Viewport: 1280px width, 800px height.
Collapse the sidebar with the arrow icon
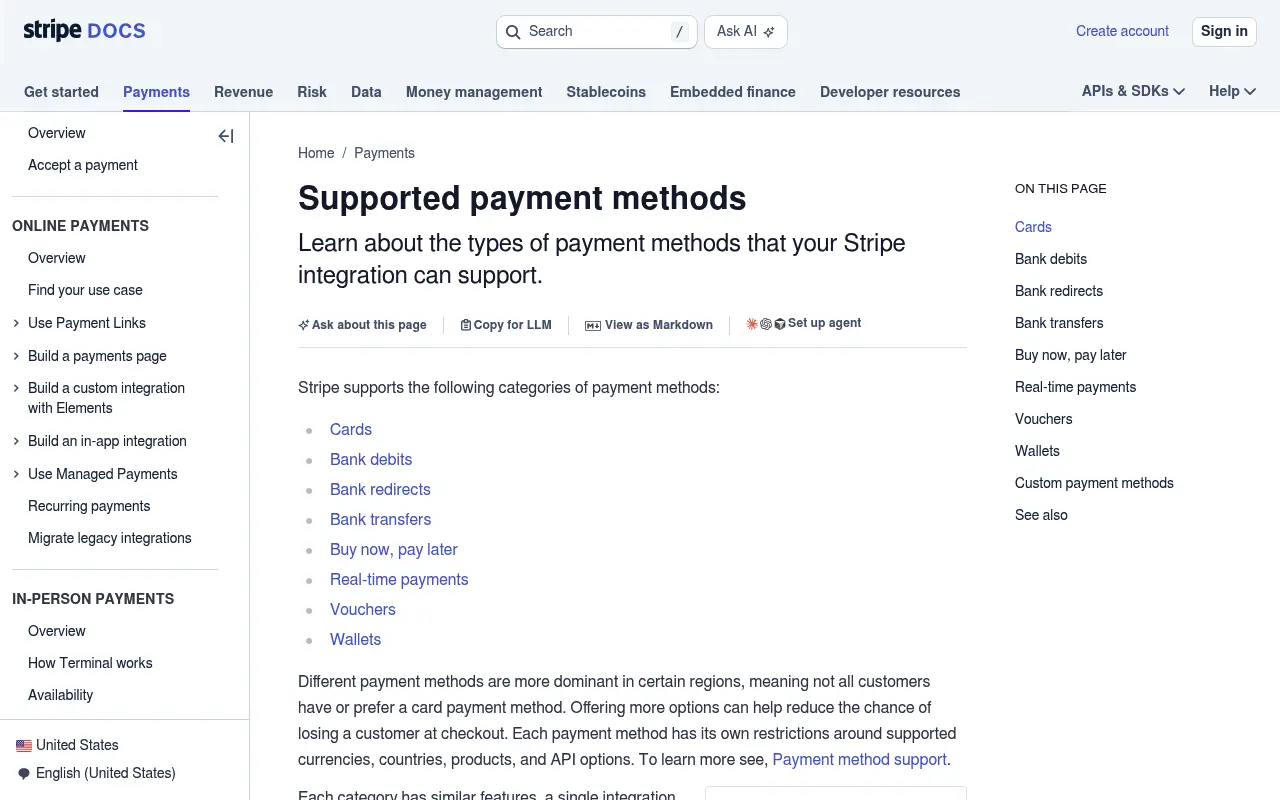point(226,136)
